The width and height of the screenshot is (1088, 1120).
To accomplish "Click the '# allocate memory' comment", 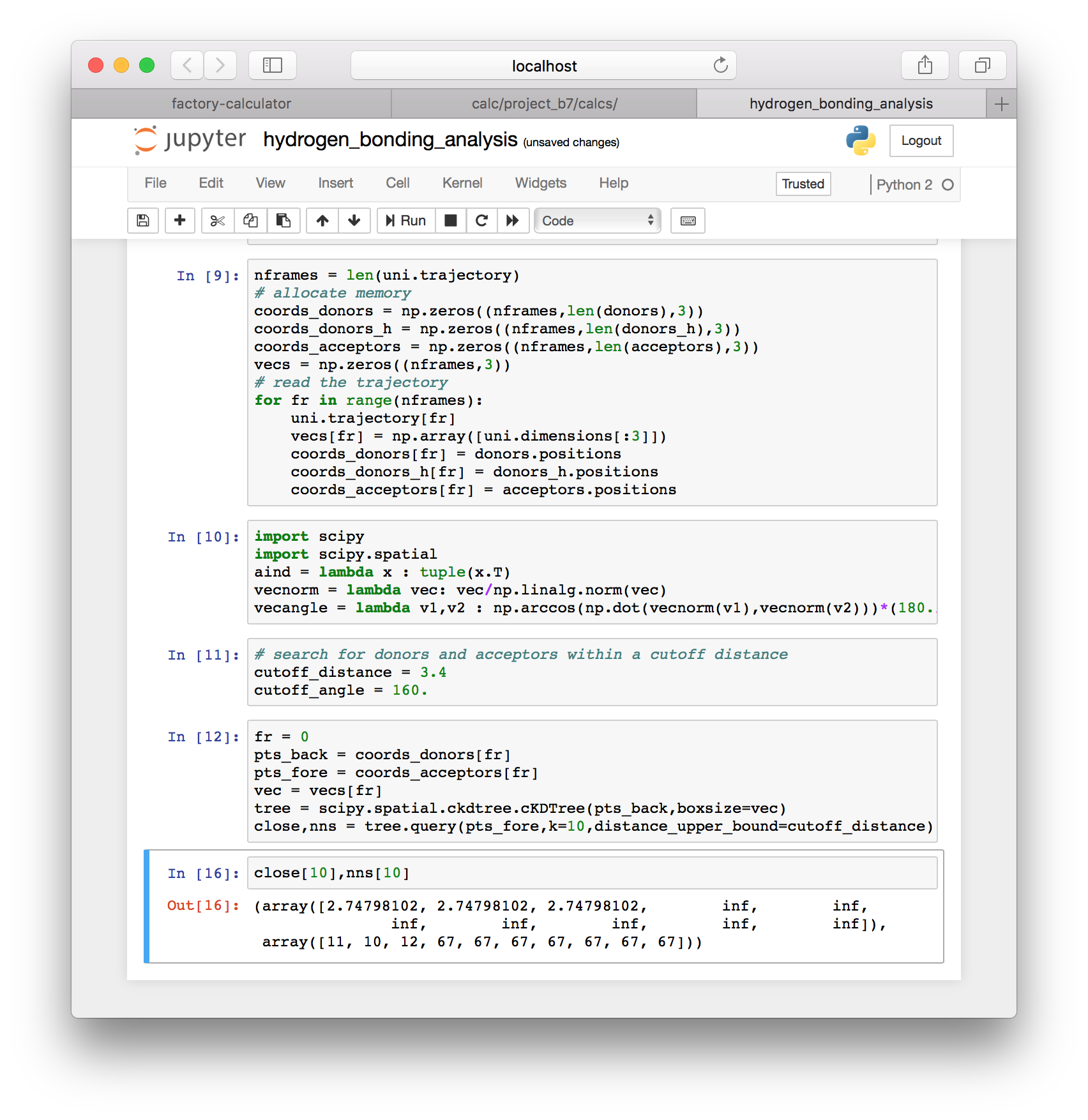I will click(x=333, y=293).
